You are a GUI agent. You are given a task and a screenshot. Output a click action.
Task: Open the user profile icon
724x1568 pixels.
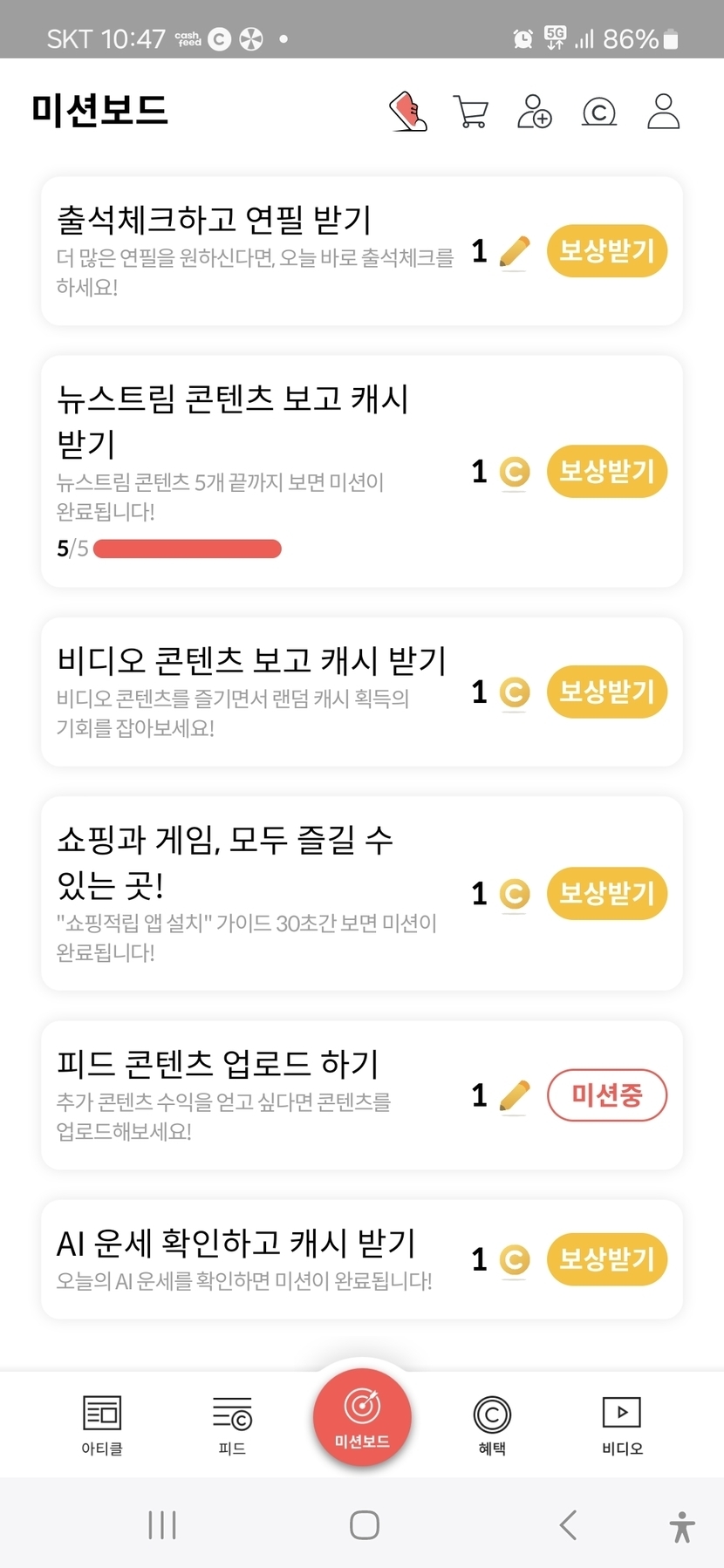pos(663,112)
